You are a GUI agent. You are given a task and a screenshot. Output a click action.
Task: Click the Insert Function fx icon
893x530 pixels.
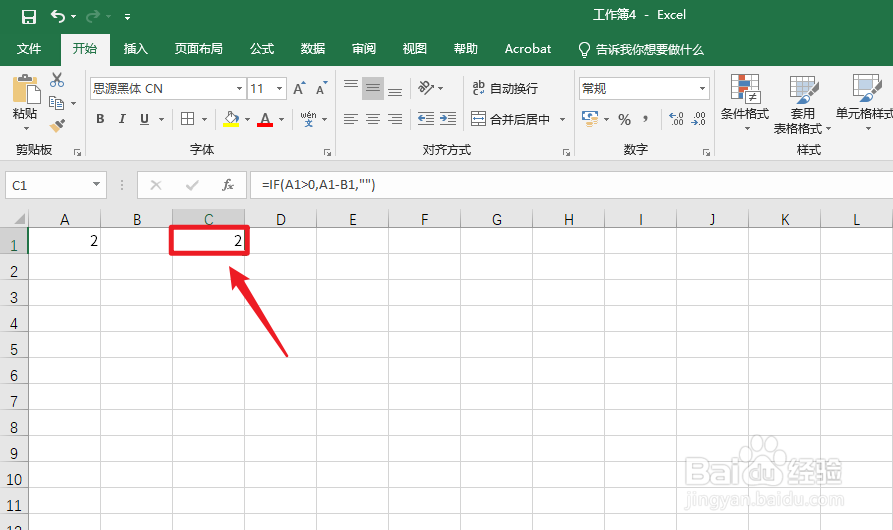click(228, 185)
